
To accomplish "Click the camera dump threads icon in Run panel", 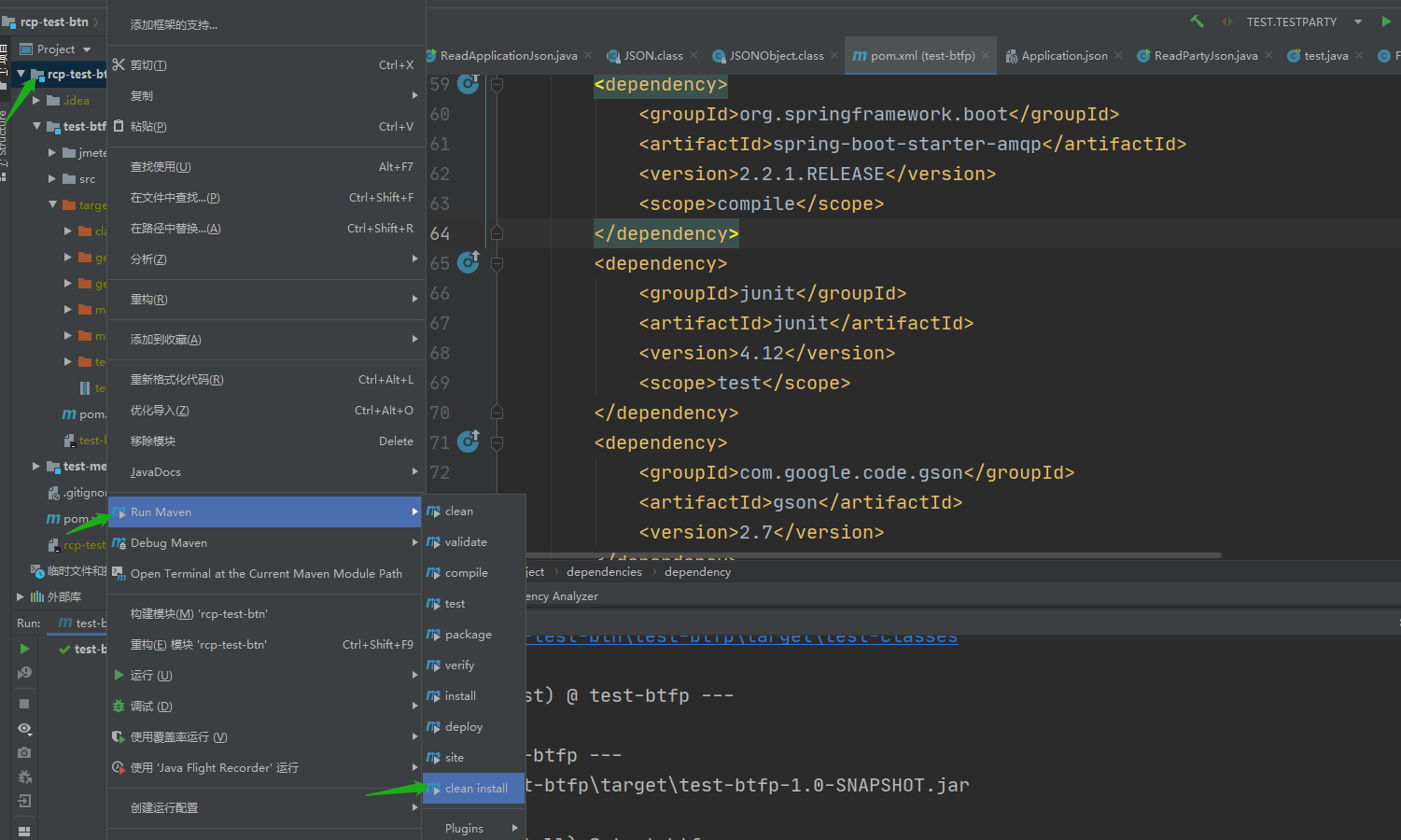I will pyautogui.click(x=24, y=752).
